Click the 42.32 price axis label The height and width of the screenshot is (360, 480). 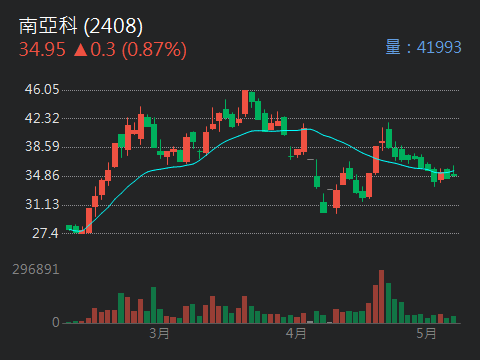click(42, 118)
